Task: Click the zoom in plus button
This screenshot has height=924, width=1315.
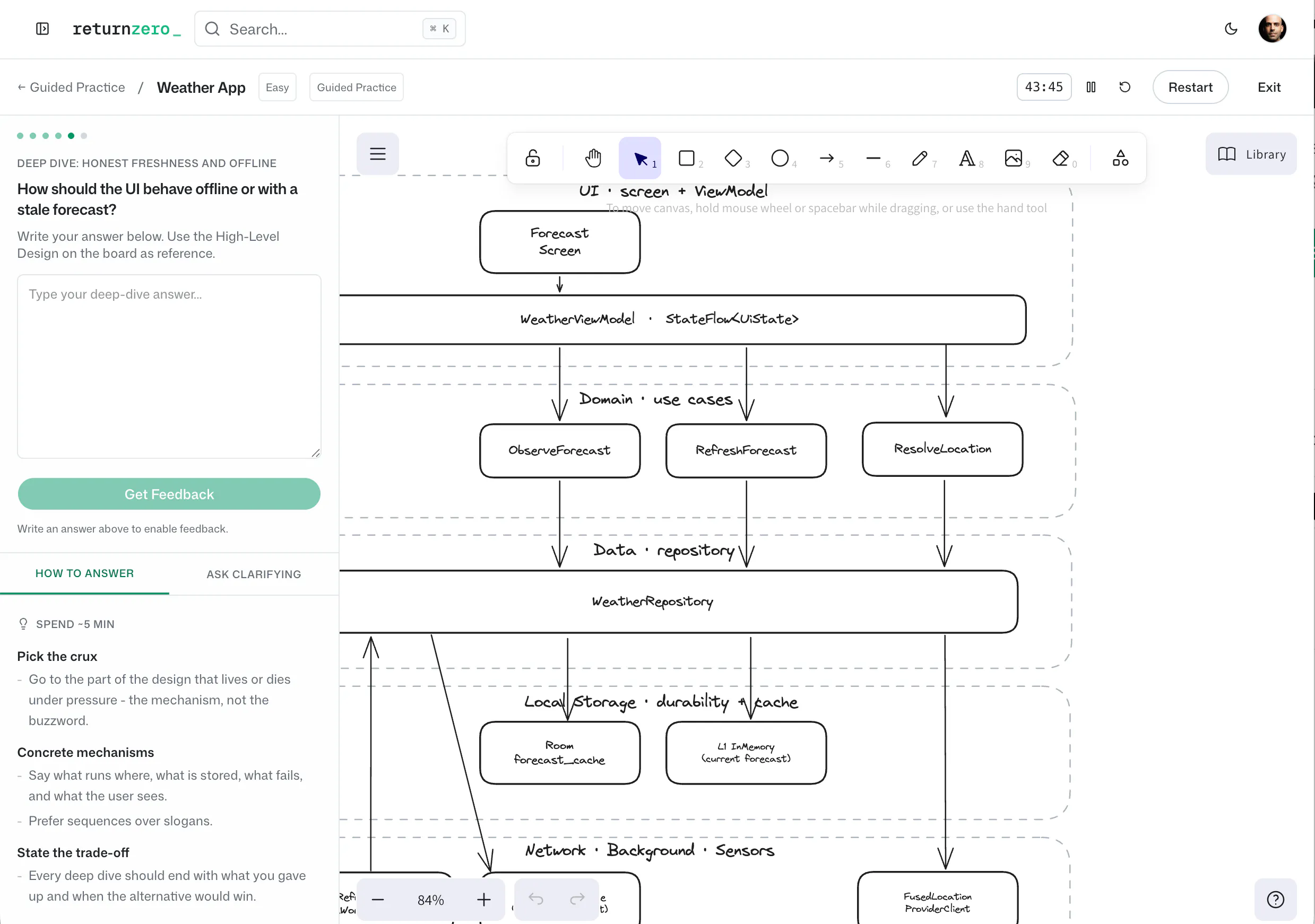Action: (484, 900)
